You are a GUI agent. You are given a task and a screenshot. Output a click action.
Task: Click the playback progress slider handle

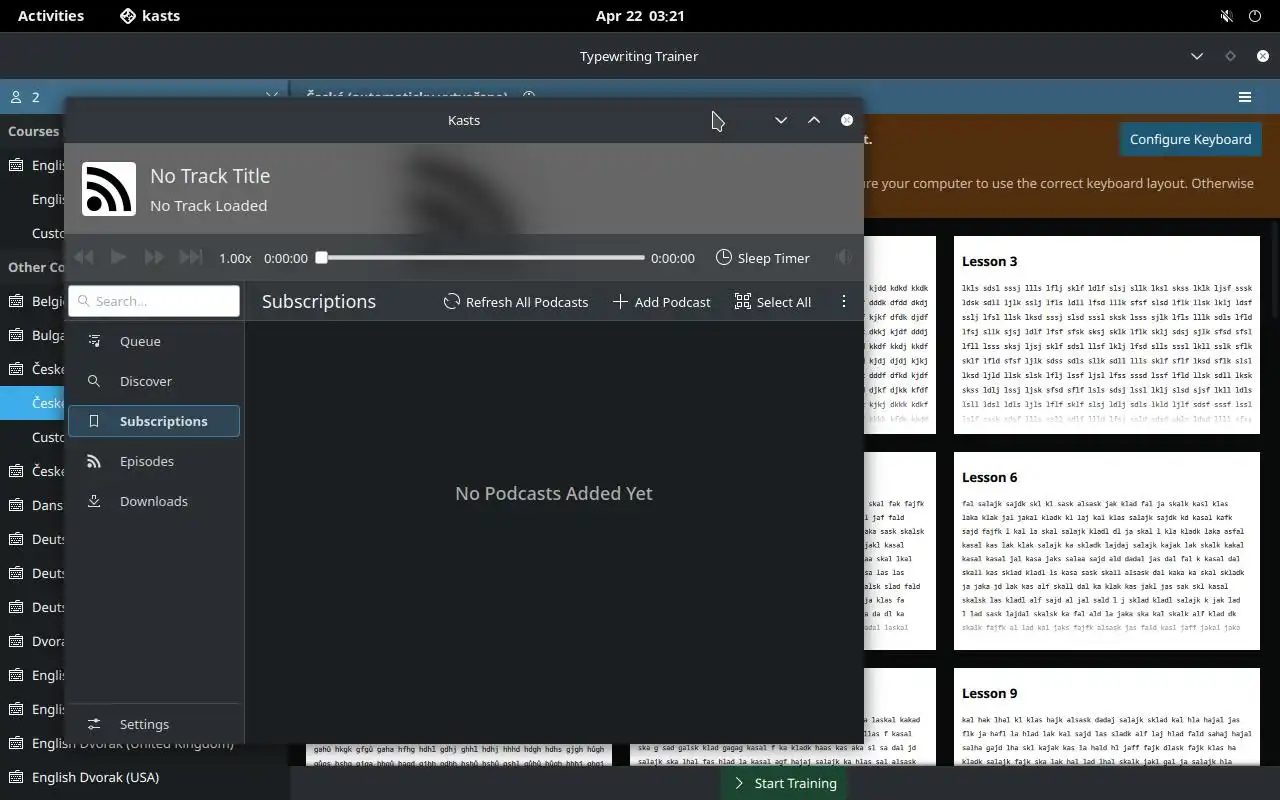pyautogui.click(x=322, y=258)
